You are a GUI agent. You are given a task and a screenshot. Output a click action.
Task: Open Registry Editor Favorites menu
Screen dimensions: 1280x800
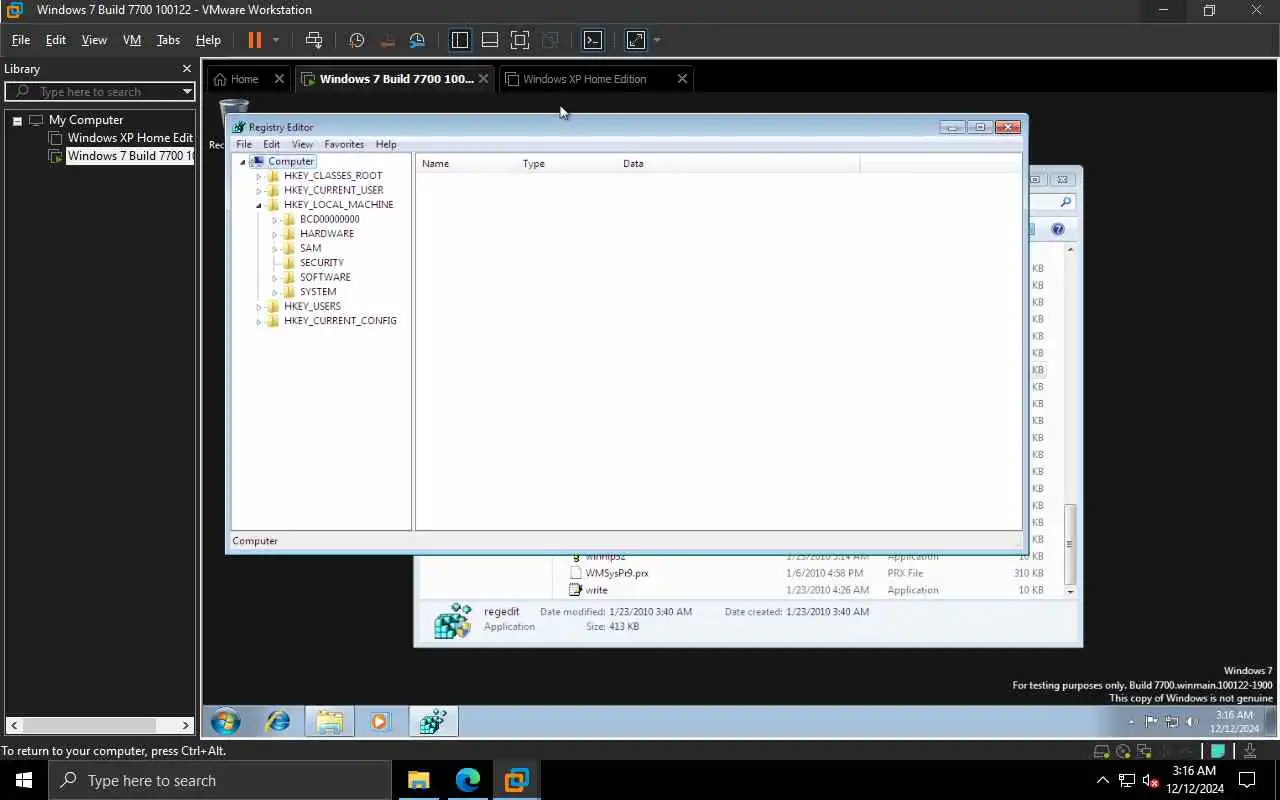pyautogui.click(x=344, y=144)
